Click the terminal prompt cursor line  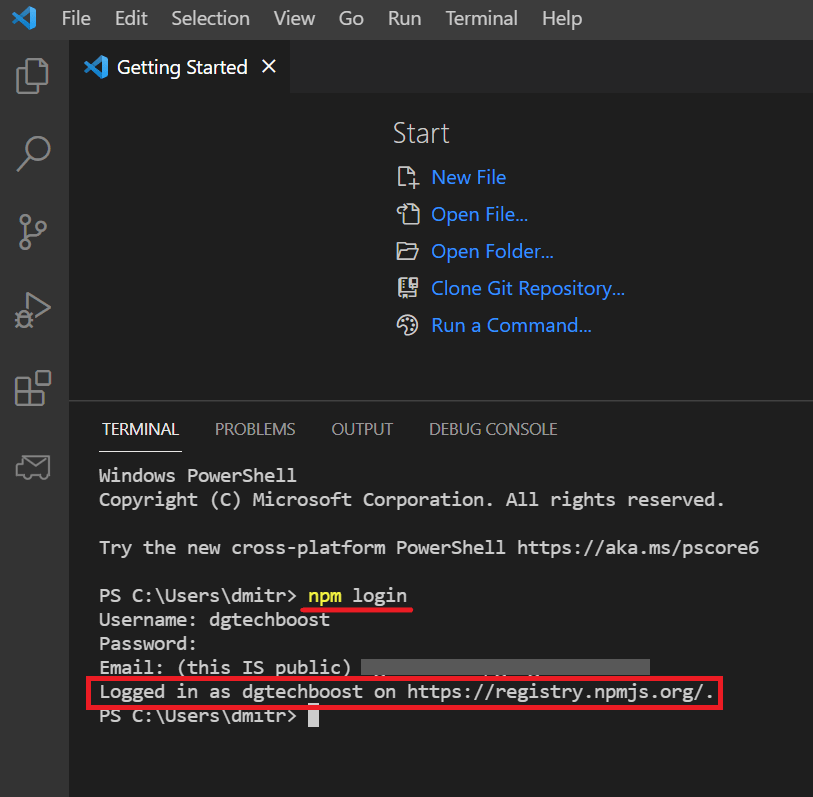pyautogui.click(x=313, y=716)
